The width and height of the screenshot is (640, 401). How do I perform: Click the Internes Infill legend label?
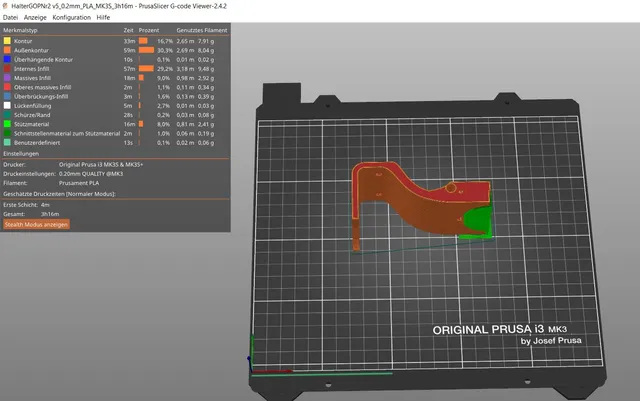click(x=31, y=69)
